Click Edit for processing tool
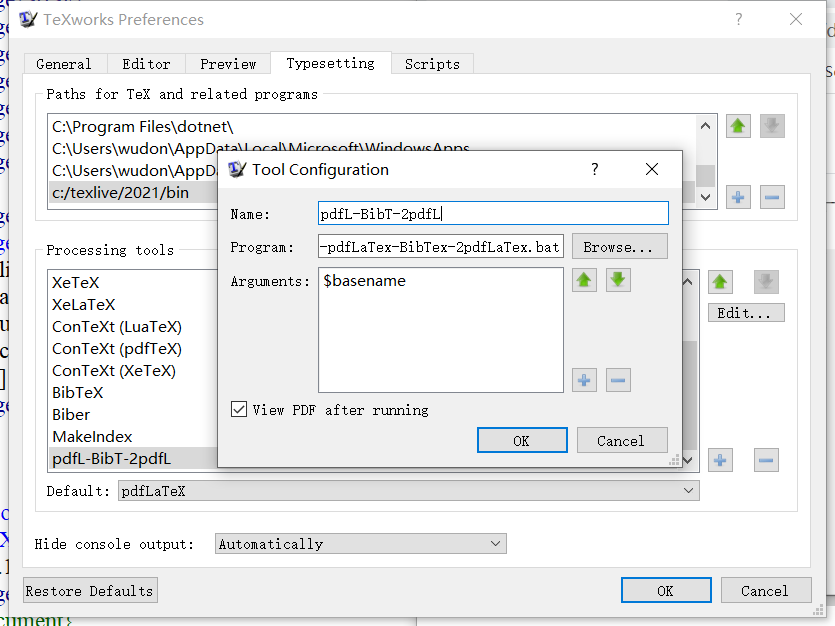The image size is (835, 626). point(746,313)
